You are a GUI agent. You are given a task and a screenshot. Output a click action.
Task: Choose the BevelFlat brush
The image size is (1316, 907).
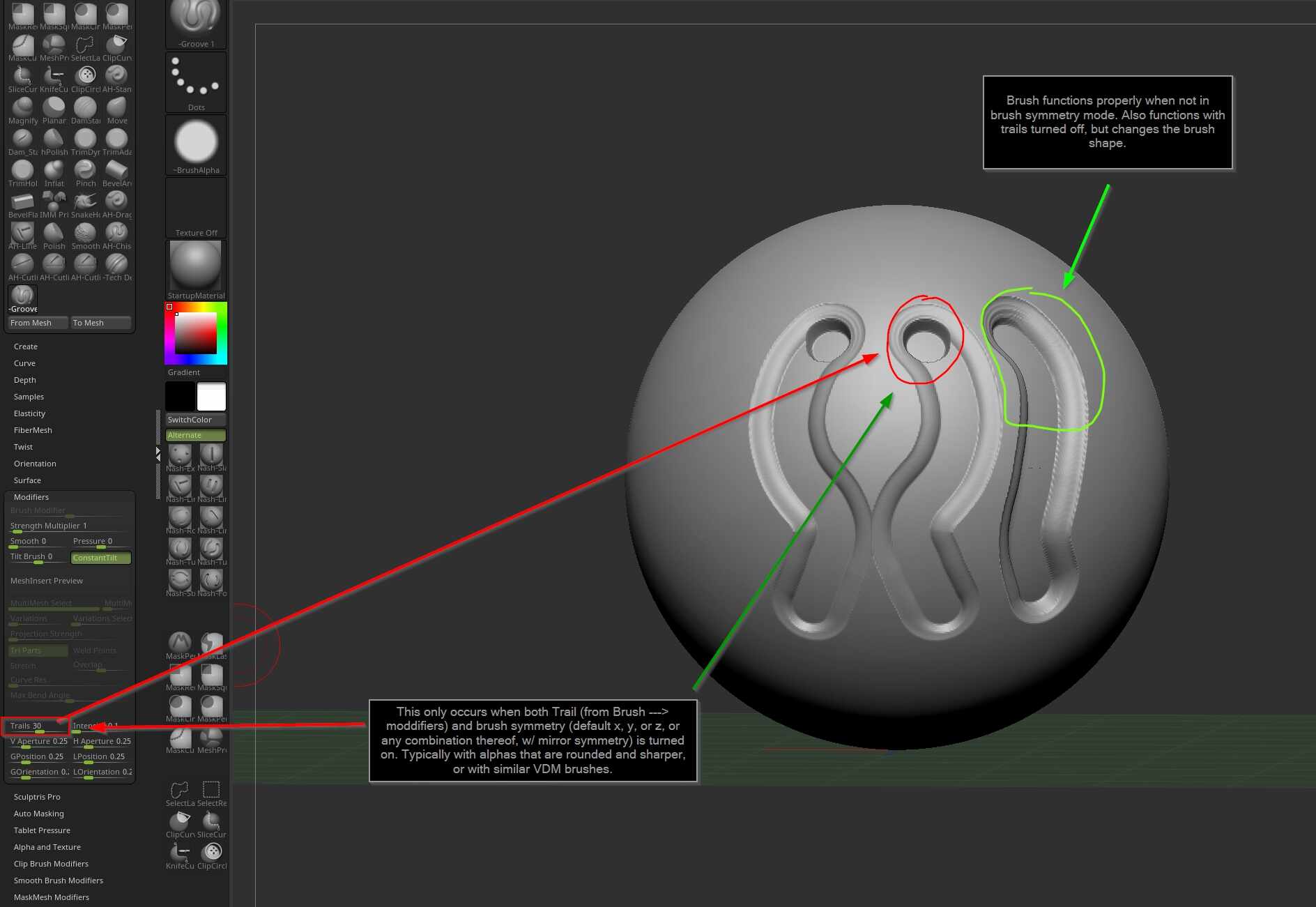(x=22, y=204)
